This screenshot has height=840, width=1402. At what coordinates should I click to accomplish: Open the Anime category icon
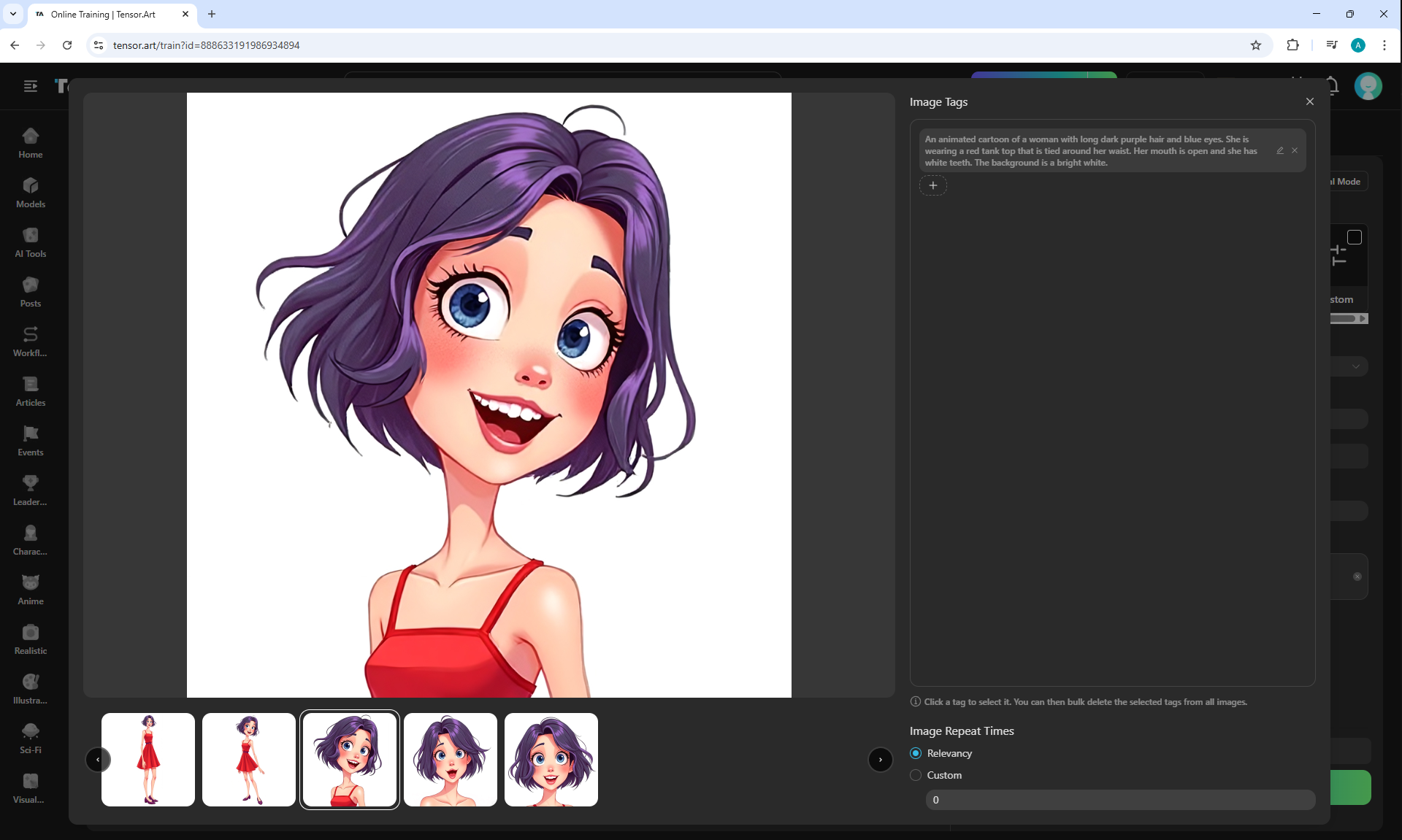pos(31,590)
